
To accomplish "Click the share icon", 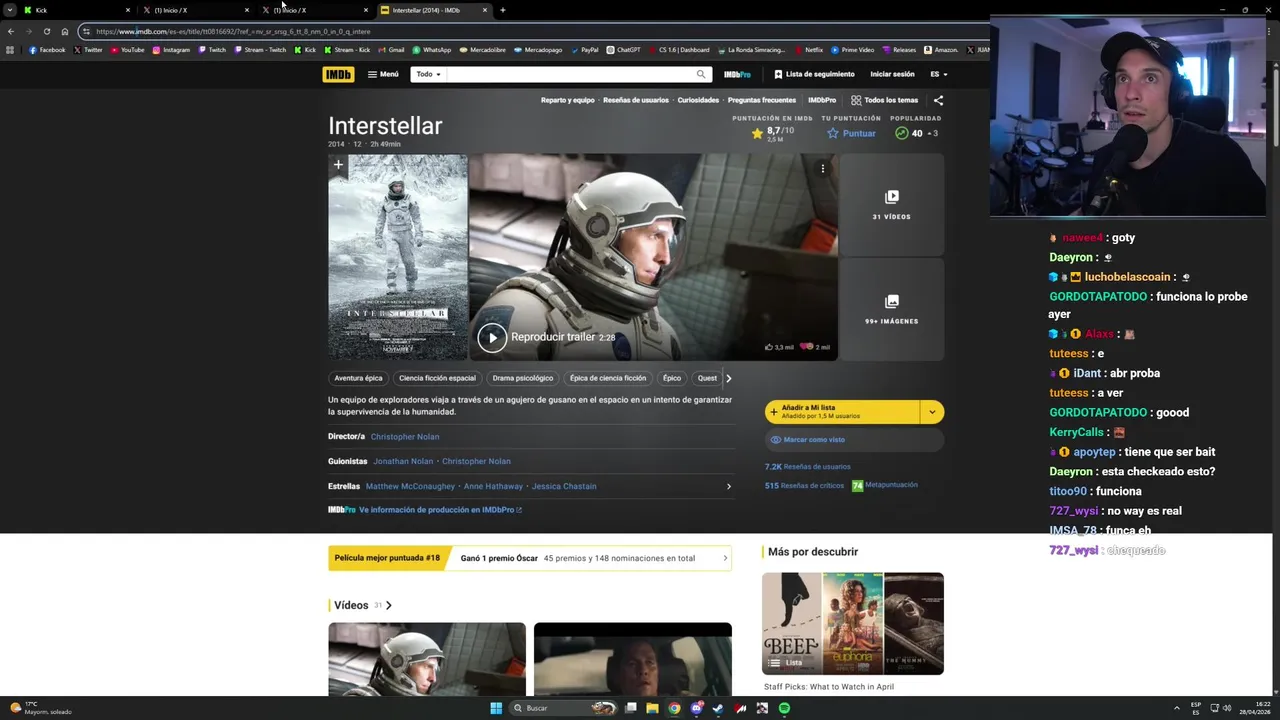I will click(938, 100).
